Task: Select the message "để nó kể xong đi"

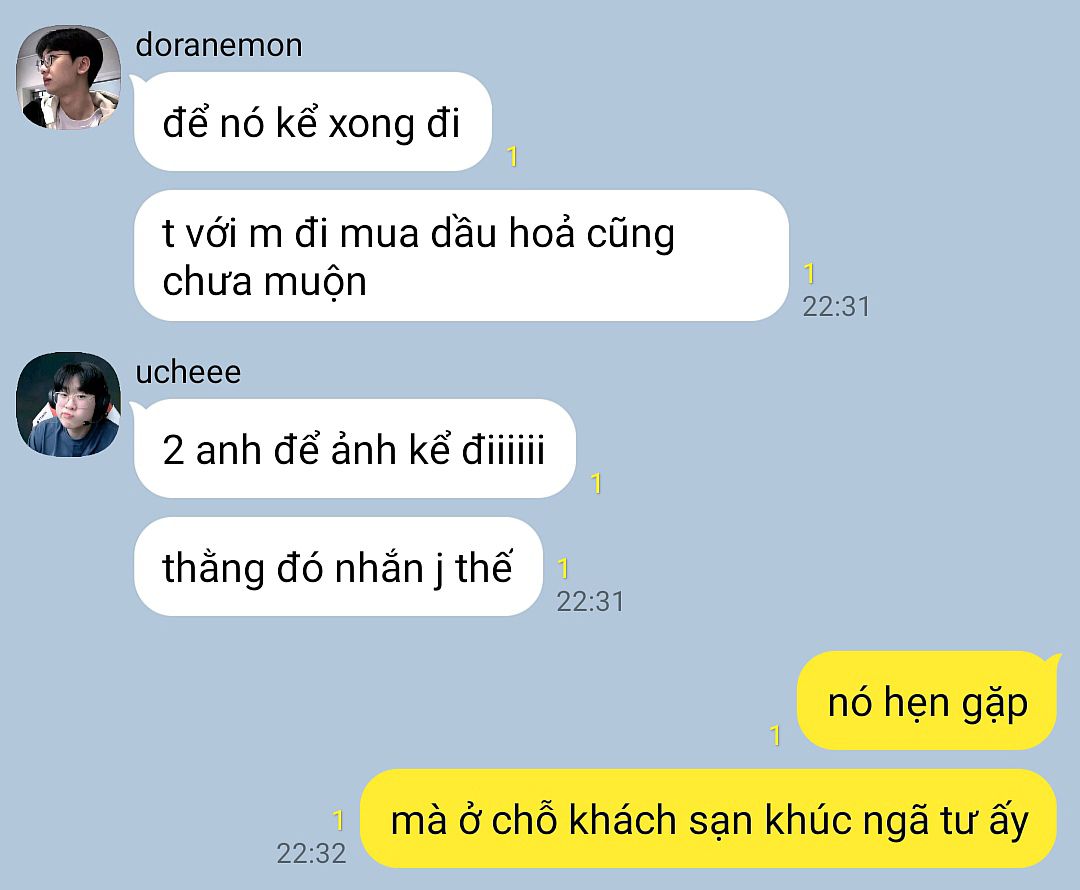Action: 313,122
